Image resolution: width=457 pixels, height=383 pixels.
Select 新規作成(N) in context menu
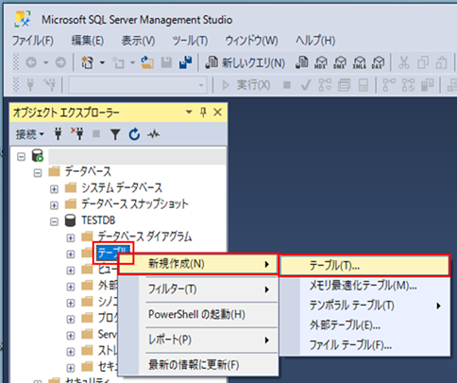(198, 264)
